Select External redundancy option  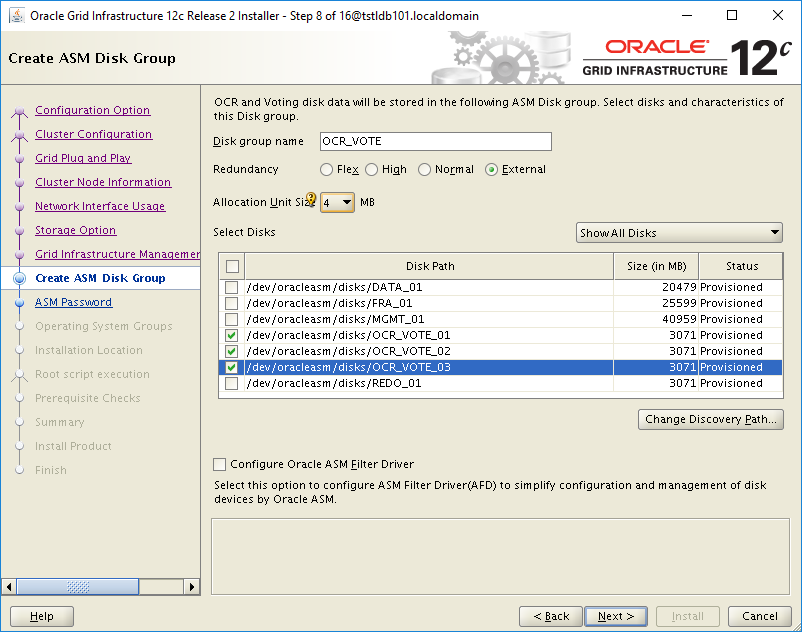click(x=492, y=170)
